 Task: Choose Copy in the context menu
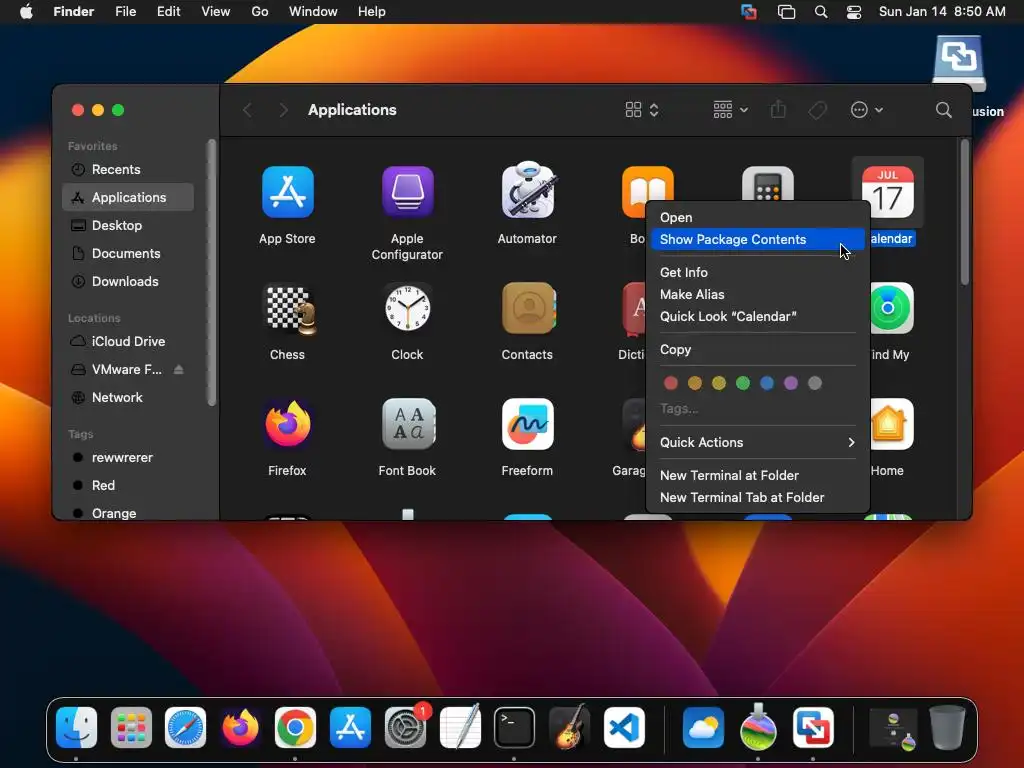(758, 349)
